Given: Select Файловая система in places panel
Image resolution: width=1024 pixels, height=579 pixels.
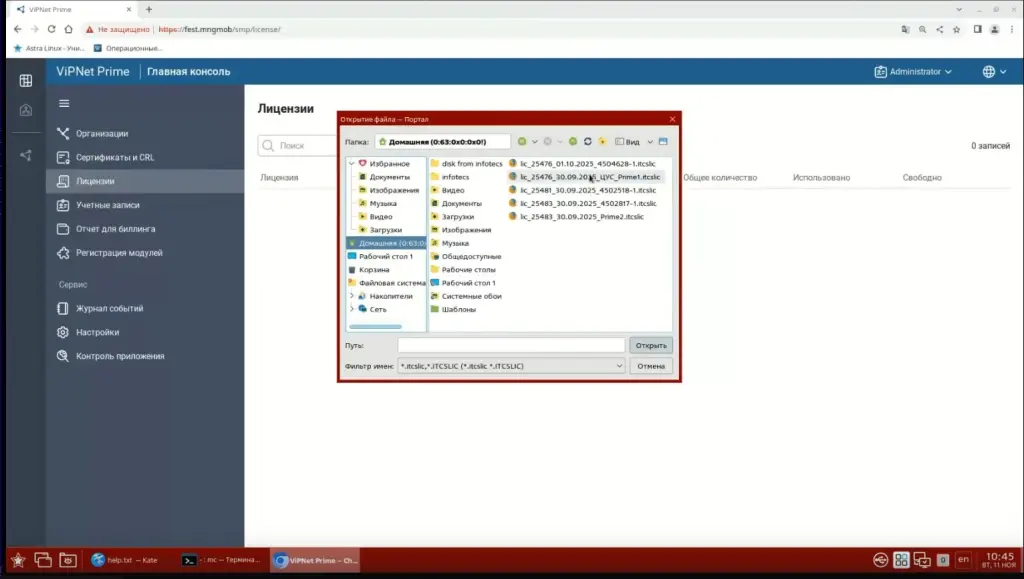Looking at the screenshot, I should pos(387,283).
